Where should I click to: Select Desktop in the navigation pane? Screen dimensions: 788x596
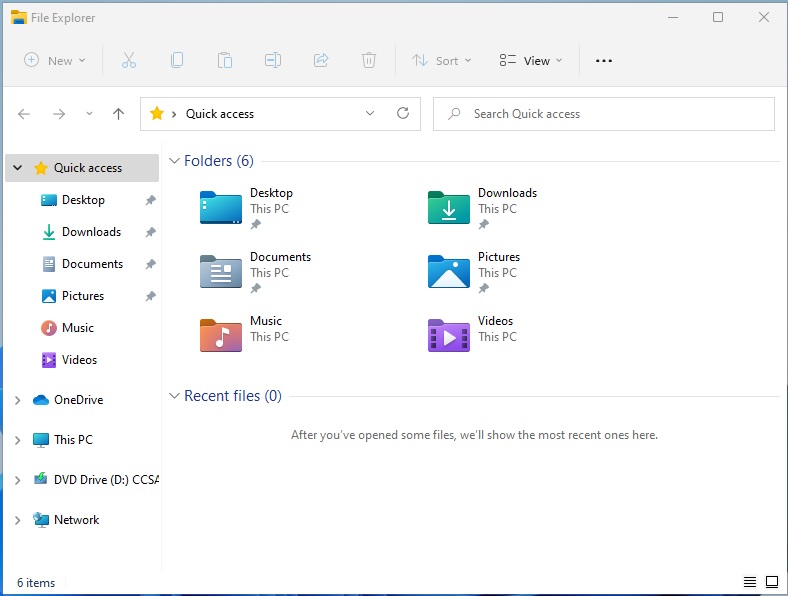point(83,200)
